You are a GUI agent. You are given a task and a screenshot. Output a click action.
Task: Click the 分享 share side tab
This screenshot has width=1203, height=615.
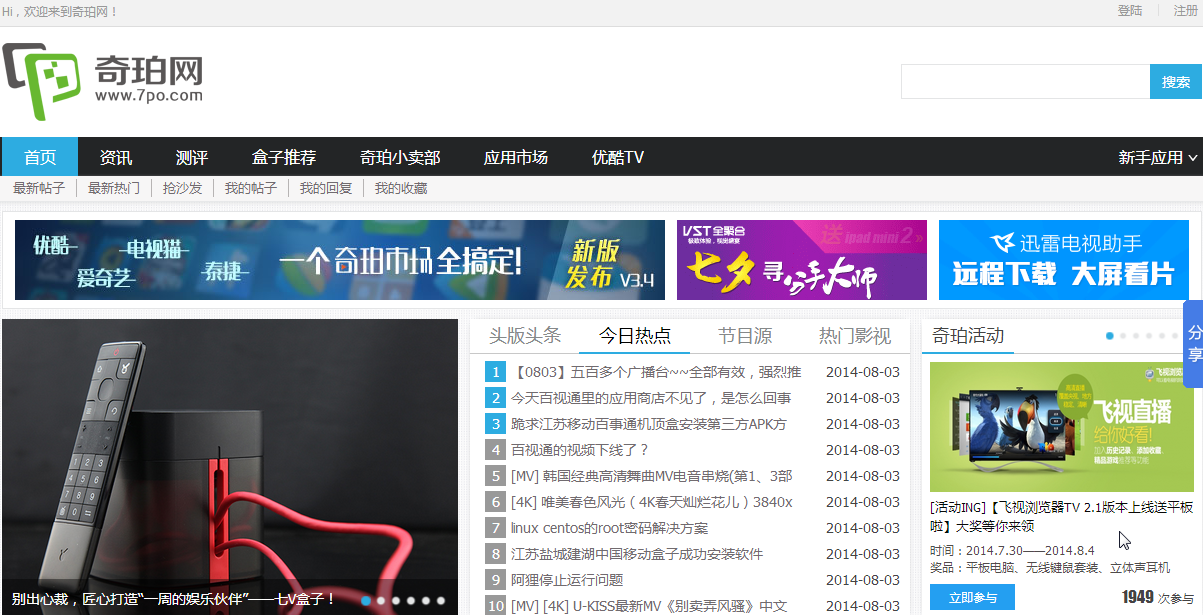coord(1194,343)
